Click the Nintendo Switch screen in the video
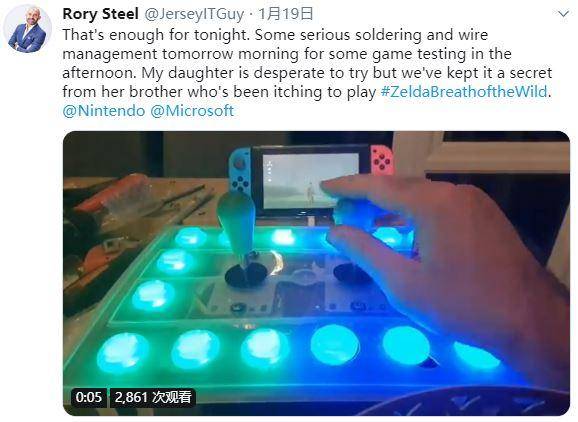 pyautogui.click(x=311, y=181)
